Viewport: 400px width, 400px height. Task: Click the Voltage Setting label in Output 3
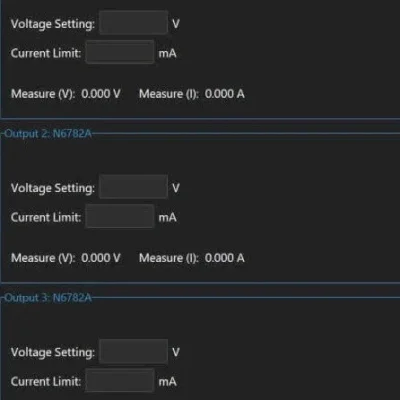[x=53, y=352]
